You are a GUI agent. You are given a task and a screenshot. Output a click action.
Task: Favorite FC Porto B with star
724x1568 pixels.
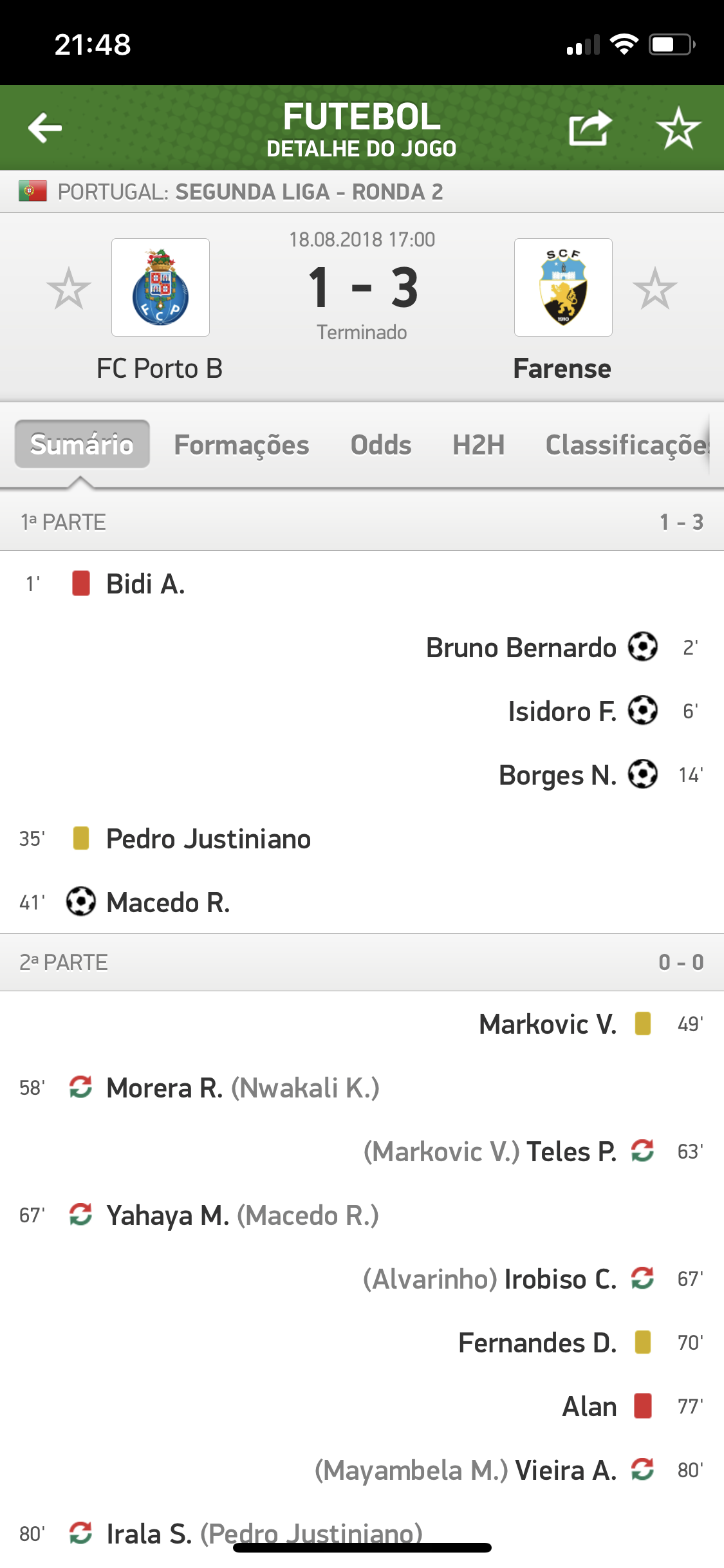[69, 288]
